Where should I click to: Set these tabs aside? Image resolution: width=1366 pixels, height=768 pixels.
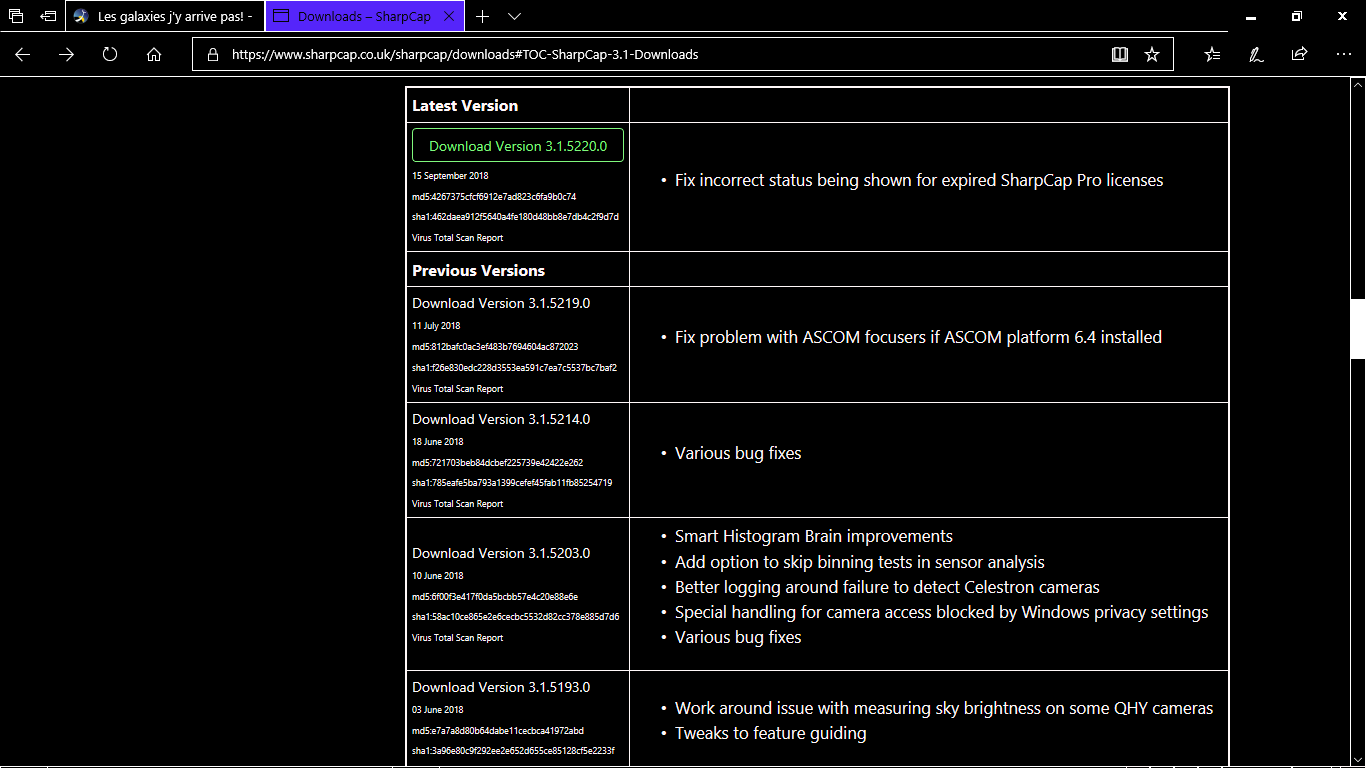tap(48, 16)
